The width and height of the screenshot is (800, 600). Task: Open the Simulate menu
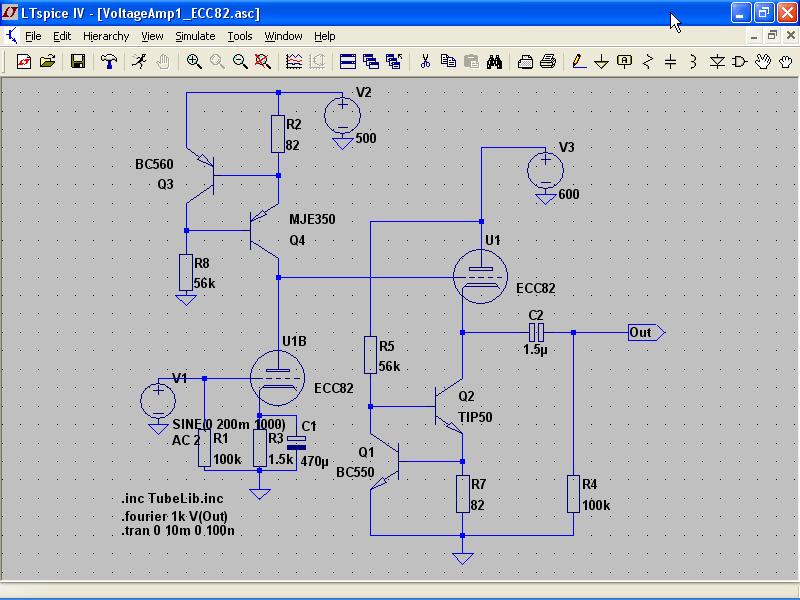click(x=195, y=36)
